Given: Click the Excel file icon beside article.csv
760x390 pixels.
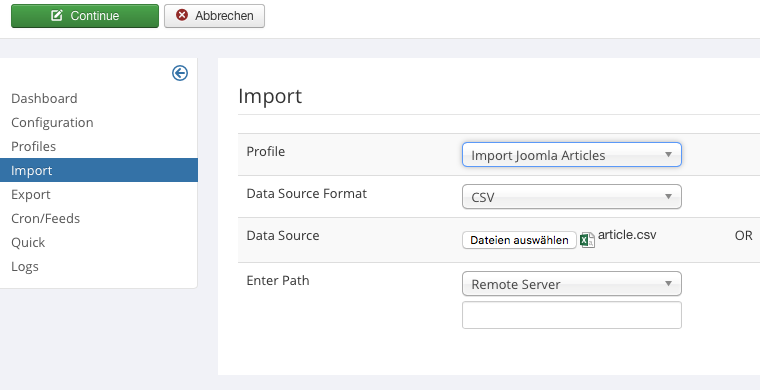Looking at the screenshot, I should [x=587, y=240].
